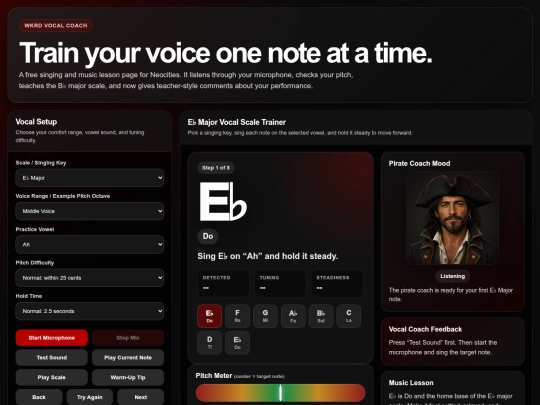The width and height of the screenshot is (540, 405).
Task: Click the TUNING readout box
Action: tap(280, 283)
